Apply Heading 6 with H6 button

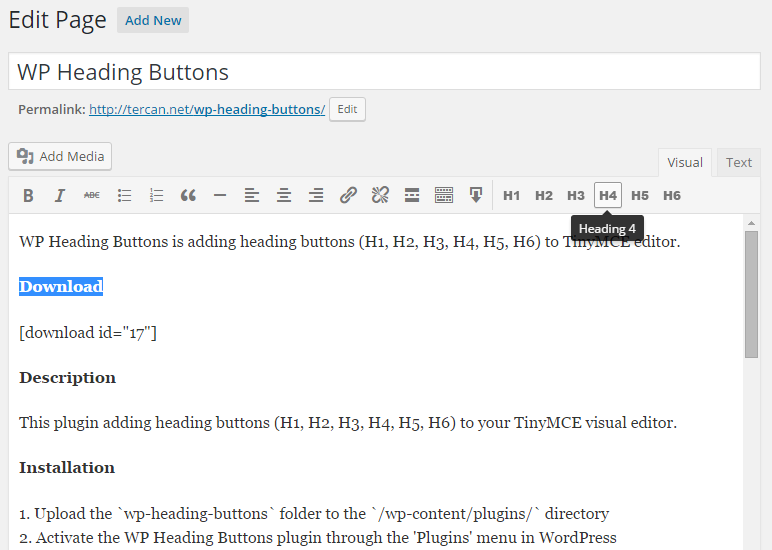tap(672, 195)
